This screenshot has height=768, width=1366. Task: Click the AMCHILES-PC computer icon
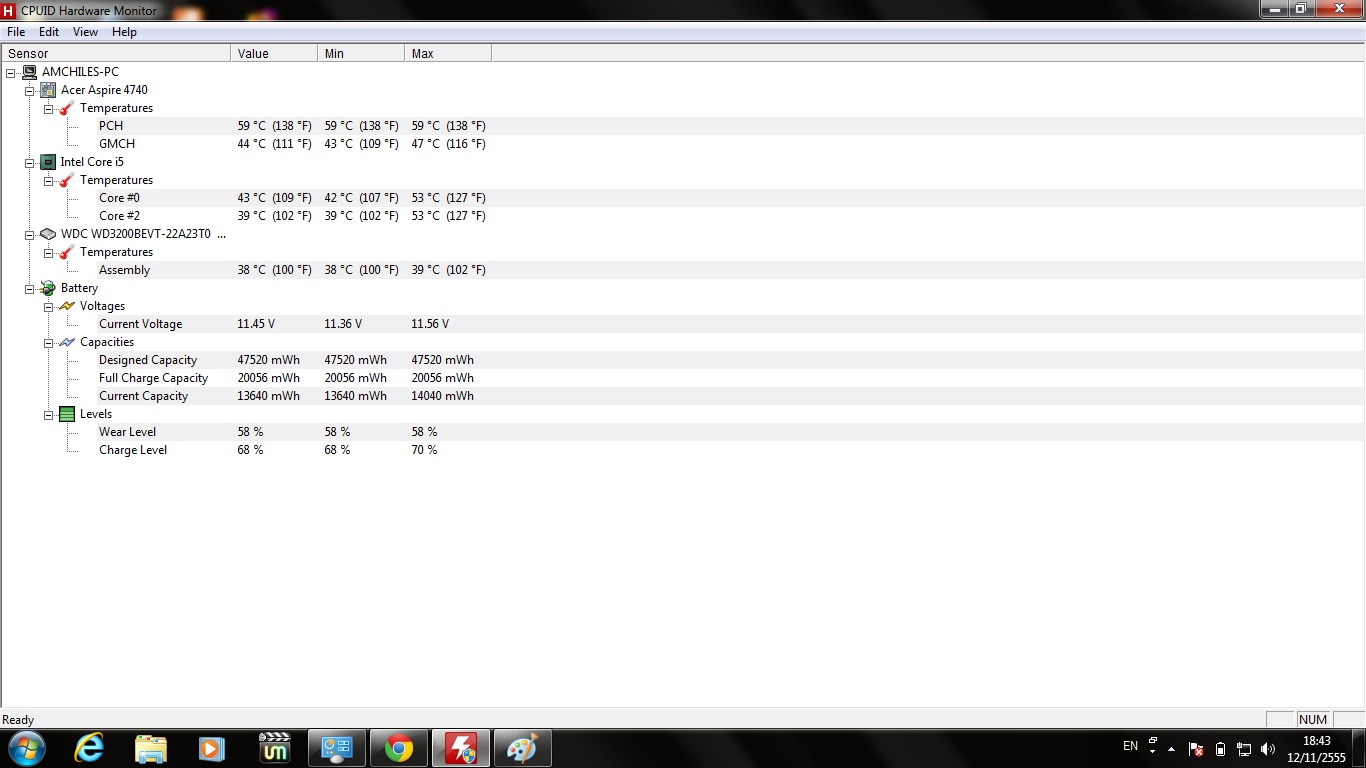pos(30,72)
